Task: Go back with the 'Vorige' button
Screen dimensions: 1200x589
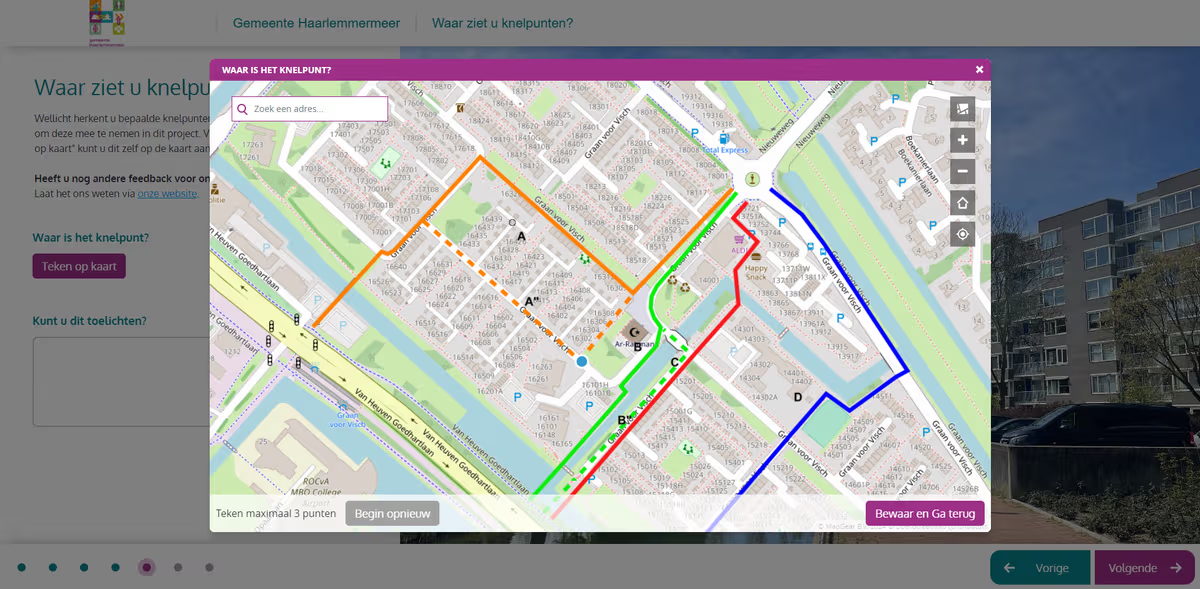Action: [1040, 568]
